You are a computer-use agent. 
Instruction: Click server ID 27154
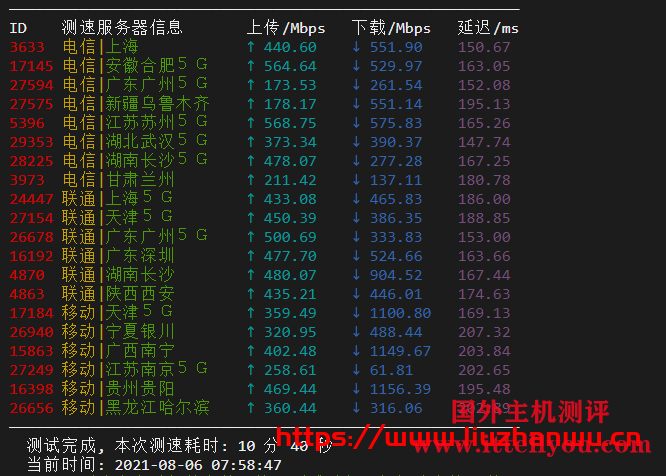click(31, 218)
